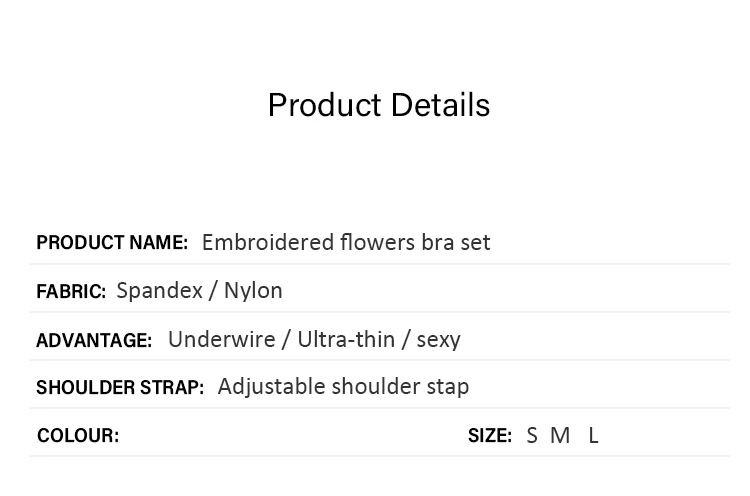Viewport: 750px width, 496px height.
Task: Select the Embroidered flowers bra set text
Action: 346,242
